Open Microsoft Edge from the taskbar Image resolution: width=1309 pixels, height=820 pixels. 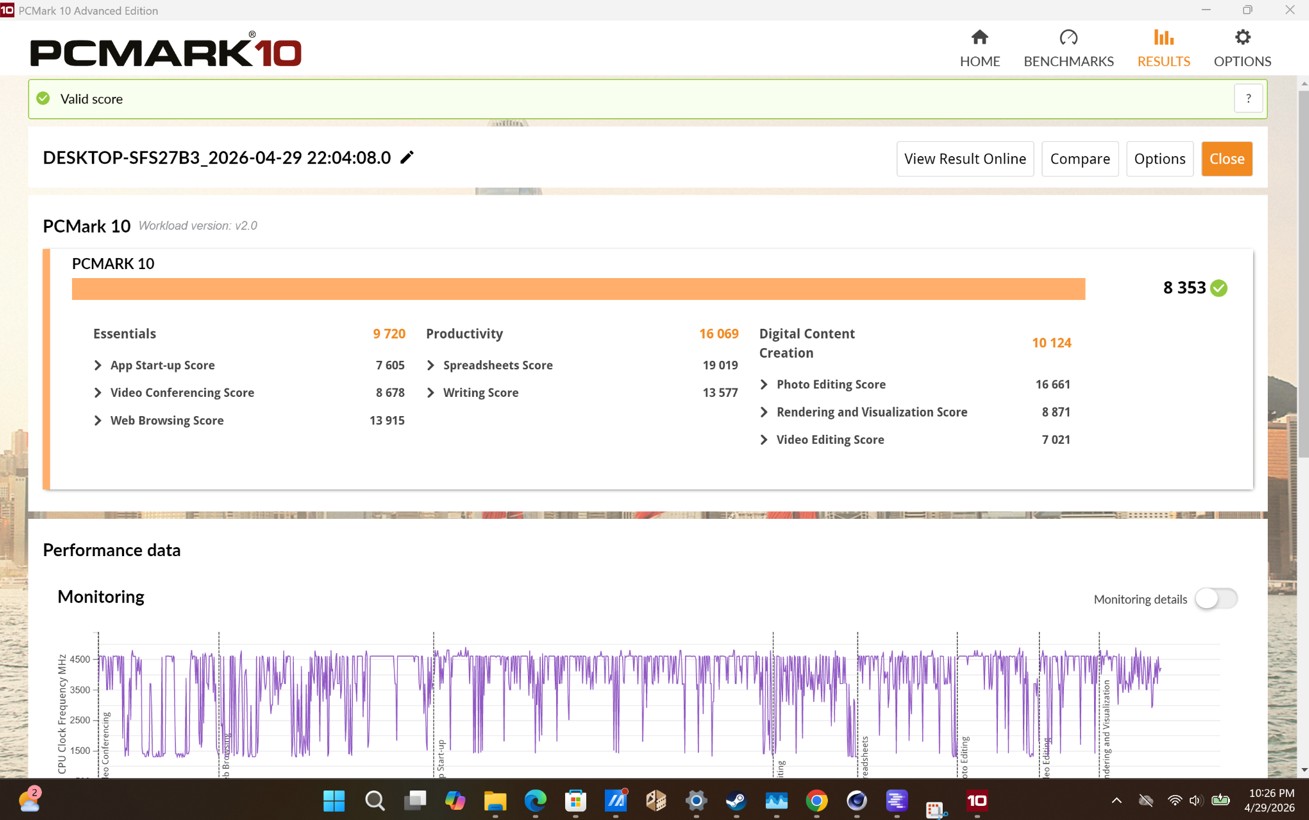coord(535,800)
